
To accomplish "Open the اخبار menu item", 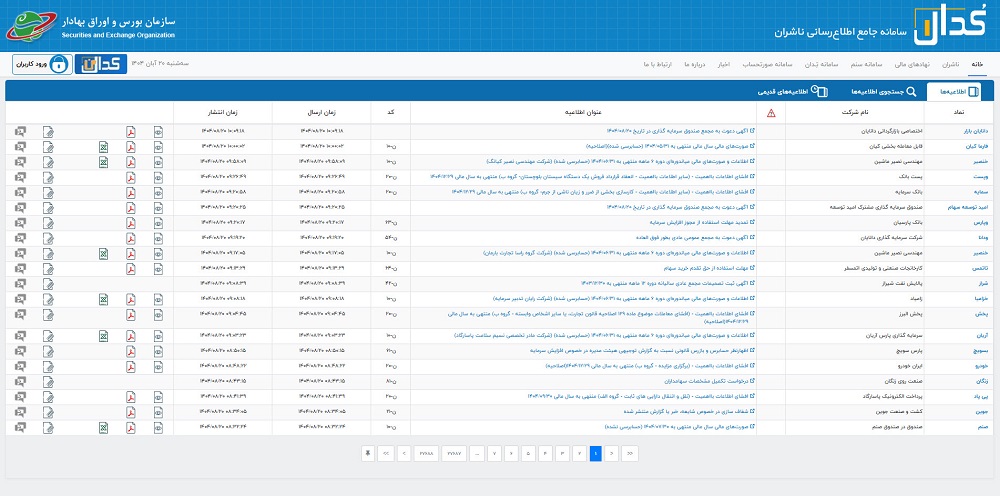I will tap(723, 64).
